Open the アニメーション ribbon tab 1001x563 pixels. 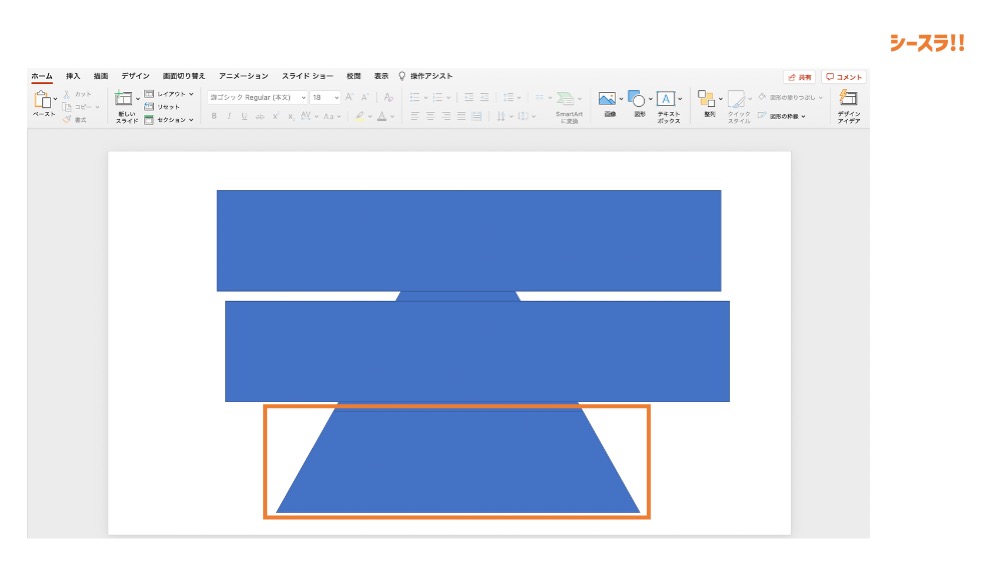(x=244, y=76)
